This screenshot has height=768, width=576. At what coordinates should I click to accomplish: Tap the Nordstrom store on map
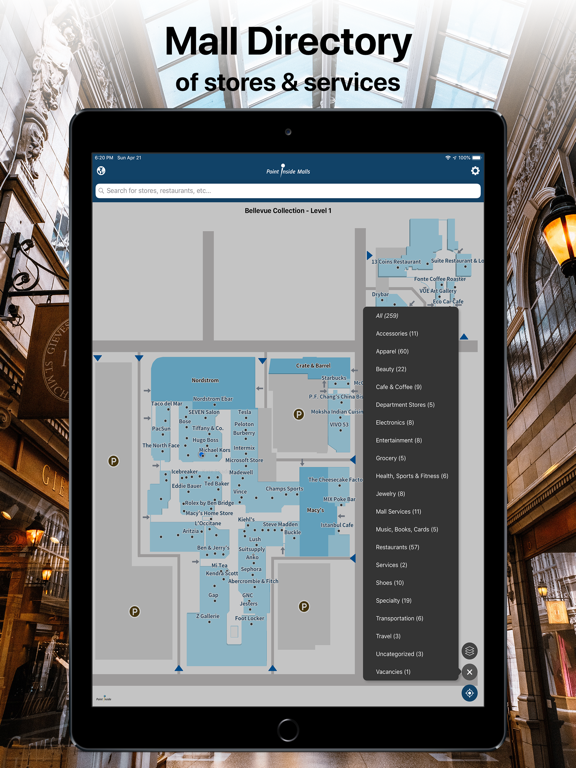205,380
